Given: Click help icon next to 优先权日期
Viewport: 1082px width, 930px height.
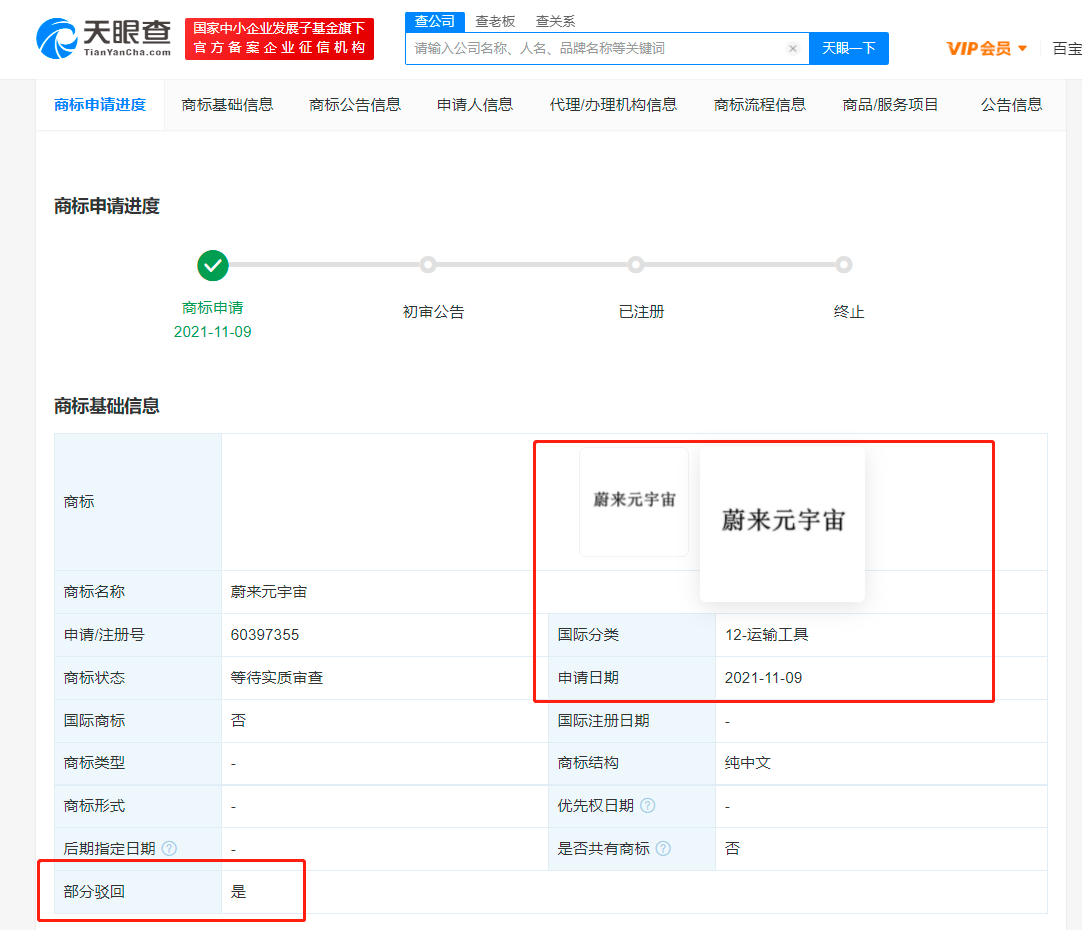Looking at the screenshot, I should point(648,806).
